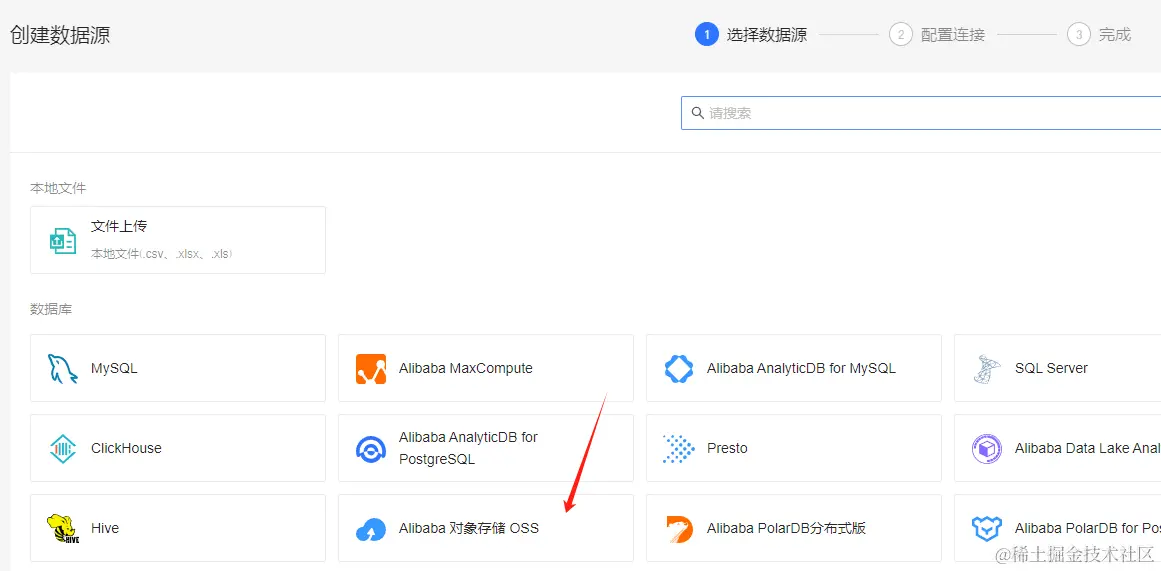Click the Presto dotted logo icon

pyautogui.click(x=678, y=449)
